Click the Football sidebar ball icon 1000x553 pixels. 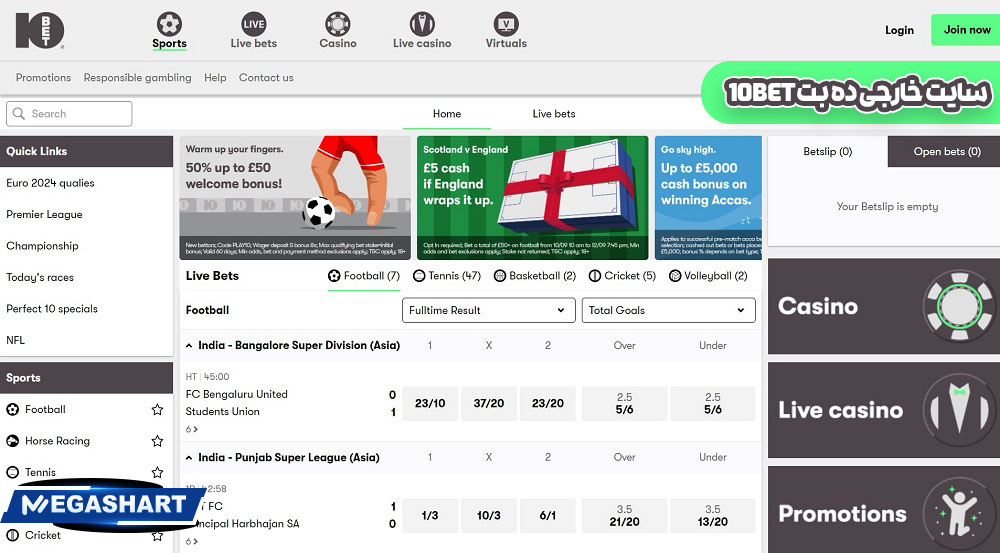click(x=12, y=409)
